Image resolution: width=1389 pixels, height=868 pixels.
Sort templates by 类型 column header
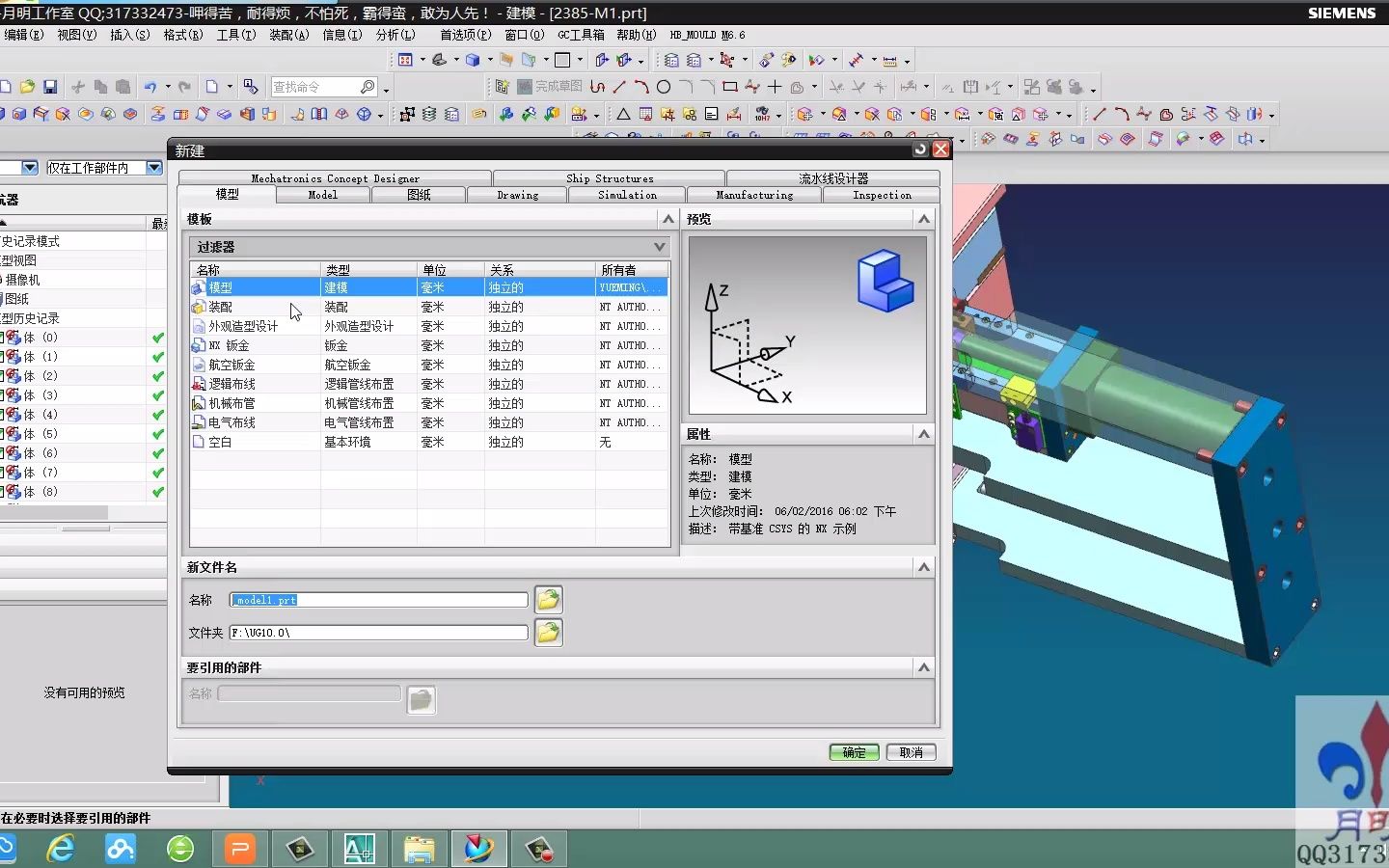click(x=368, y=270)
